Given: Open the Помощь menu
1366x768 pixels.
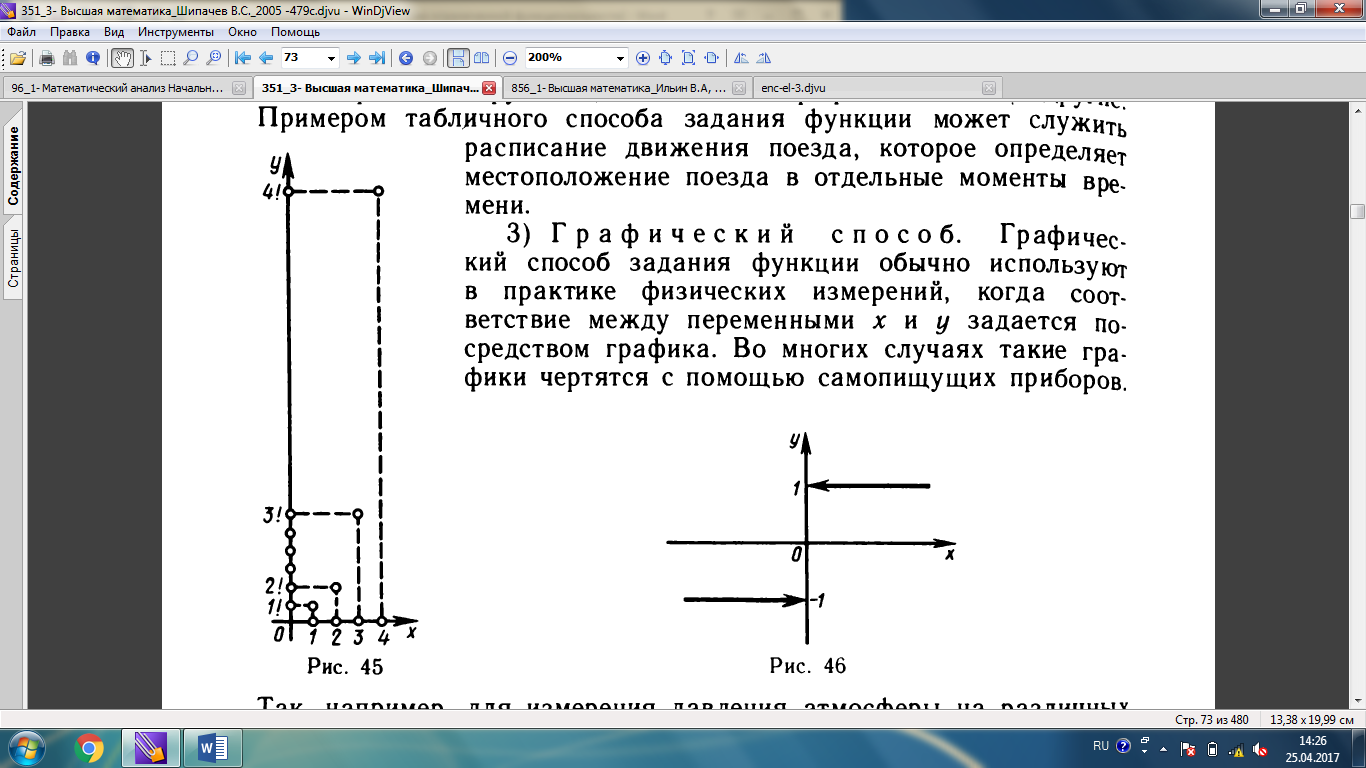Looking at the screenshot, I should pos(295,32).
